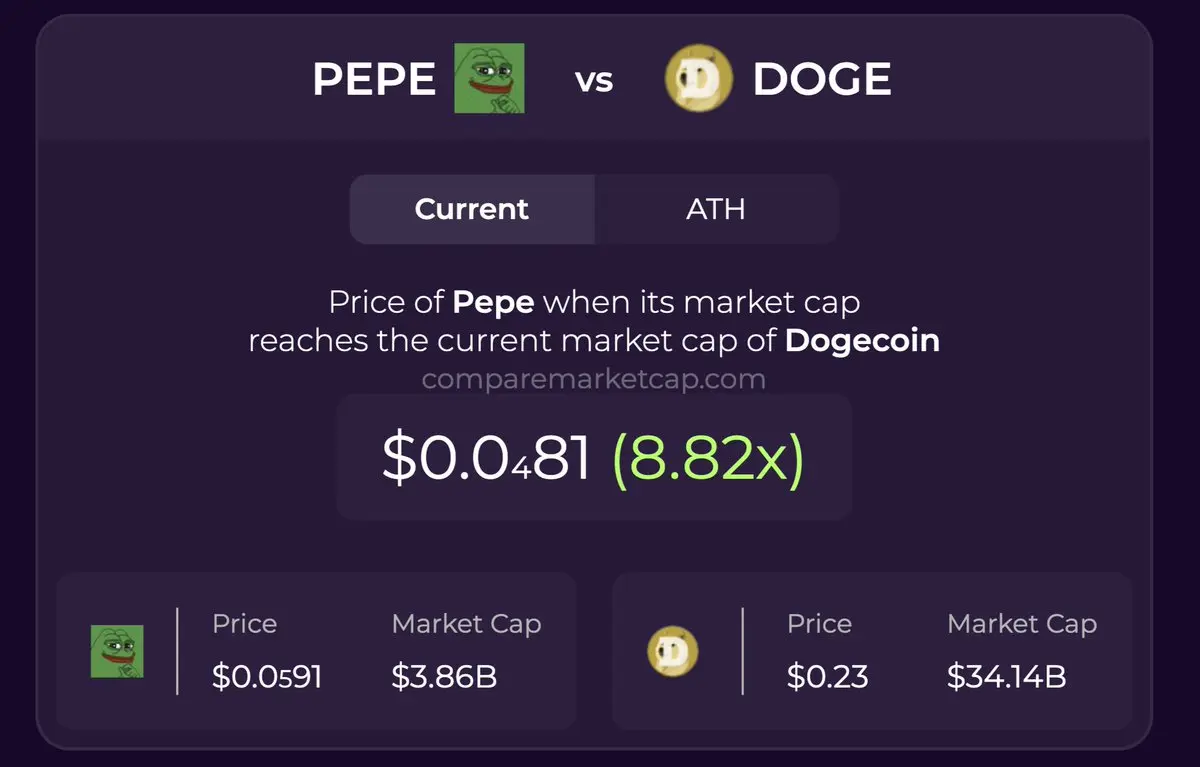
Task: Open the comparemarketcap.com link
Action: [594, 380]
